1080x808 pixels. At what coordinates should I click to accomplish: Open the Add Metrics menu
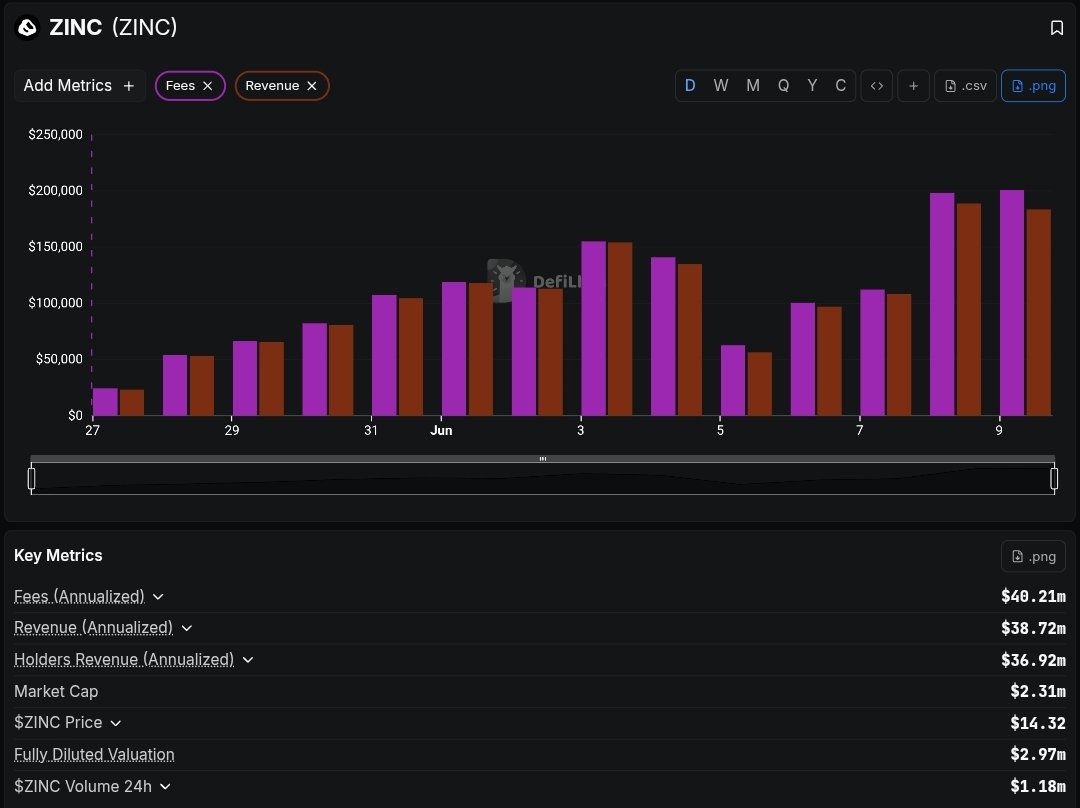click(x=80, y=85)
